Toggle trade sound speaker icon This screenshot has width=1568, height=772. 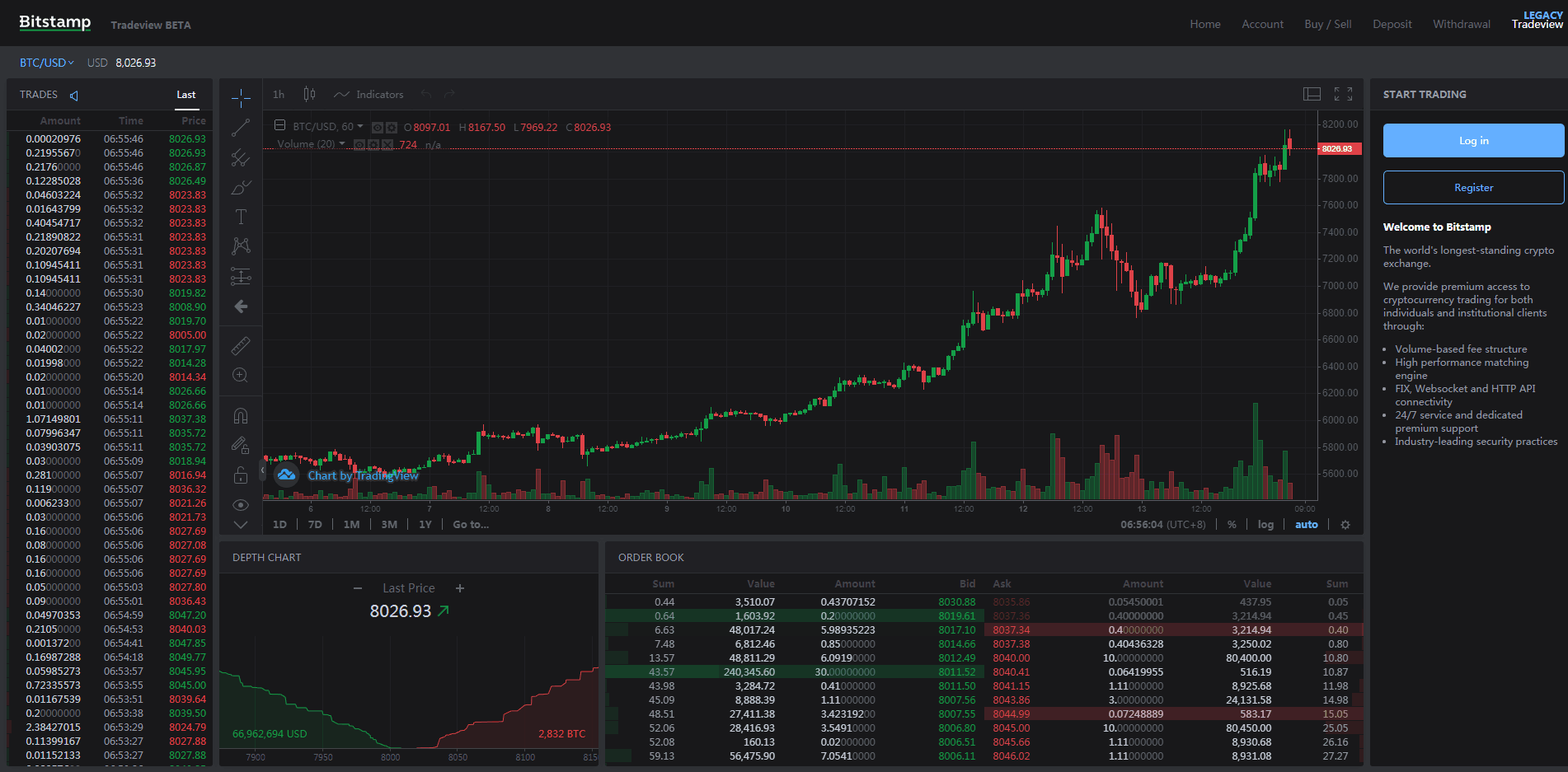[74, 96]
